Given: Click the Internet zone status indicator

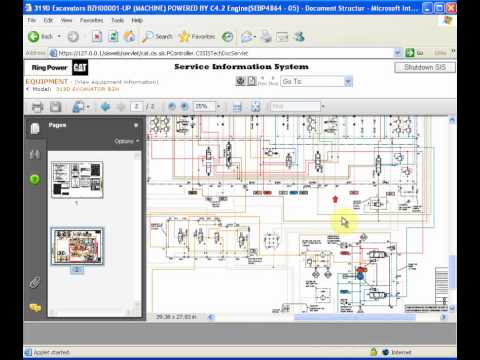Looking at the screenshot, I should pos(397,352).
